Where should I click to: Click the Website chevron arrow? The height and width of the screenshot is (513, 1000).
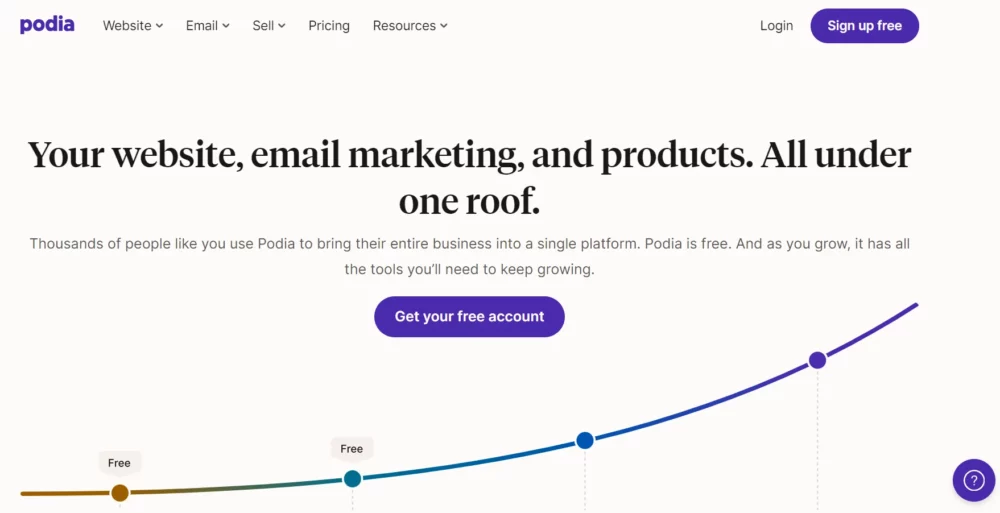[159, 26]
